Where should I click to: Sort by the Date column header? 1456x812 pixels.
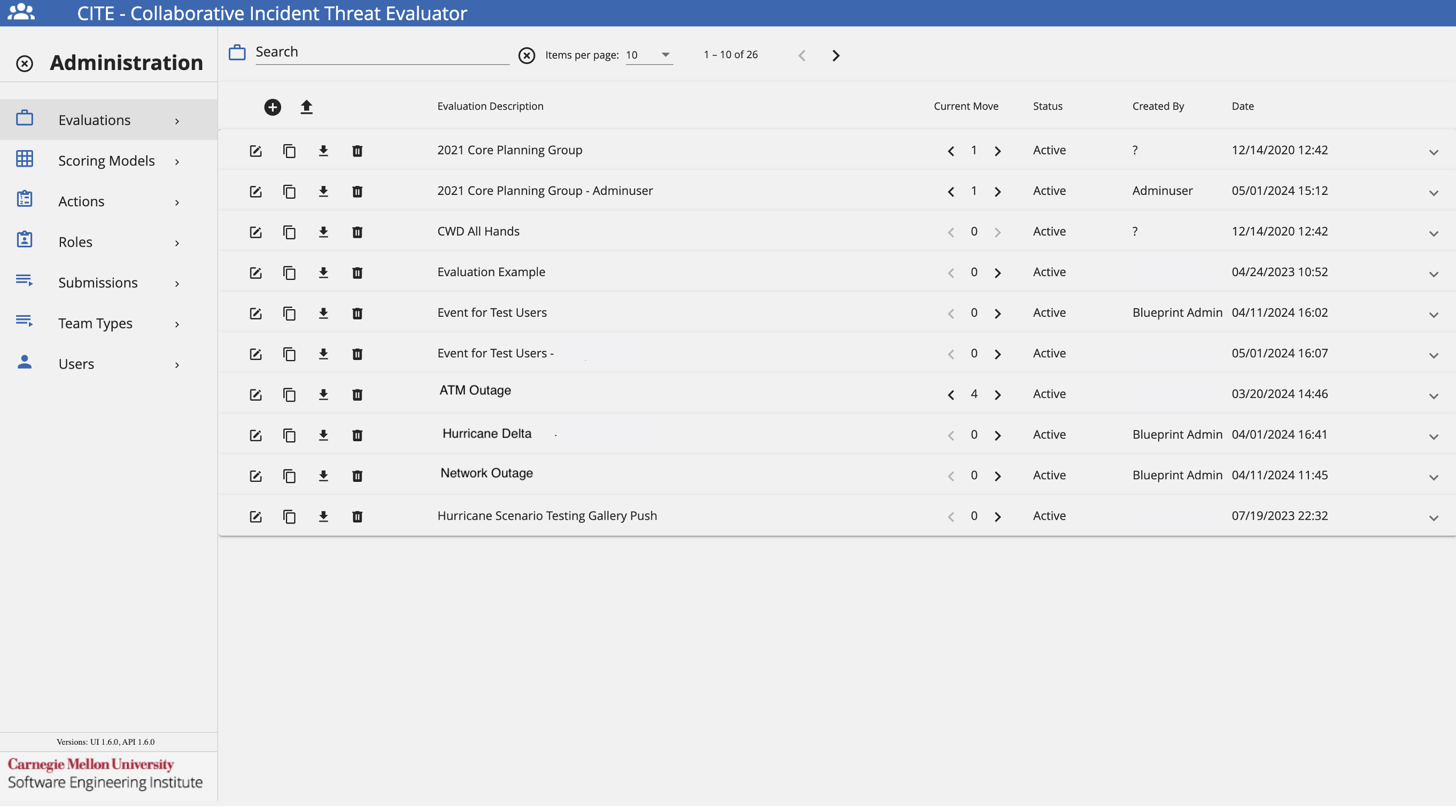(x=1242, y=106)
